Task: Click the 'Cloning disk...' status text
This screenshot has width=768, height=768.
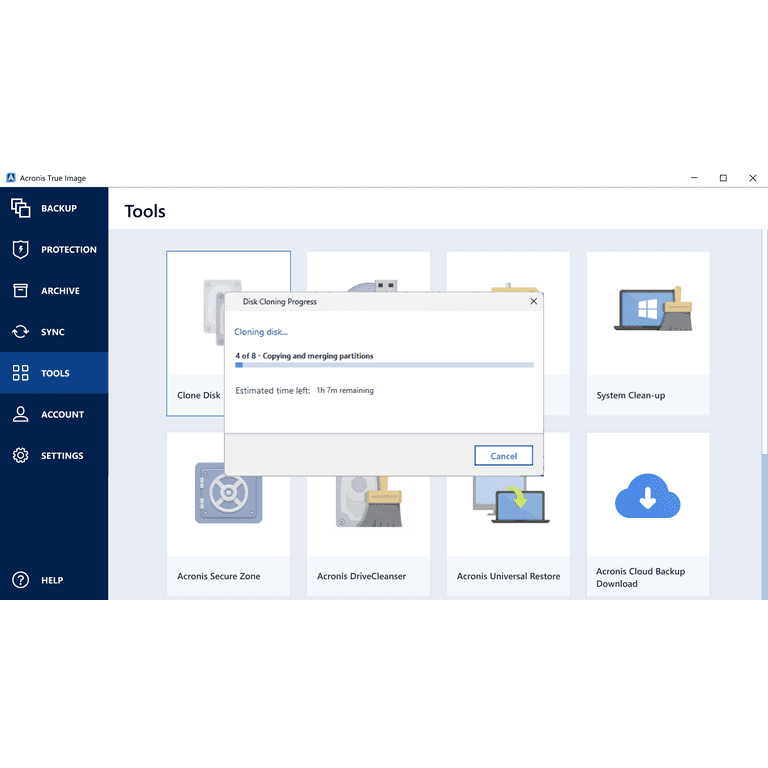Action: coord(261,332)
